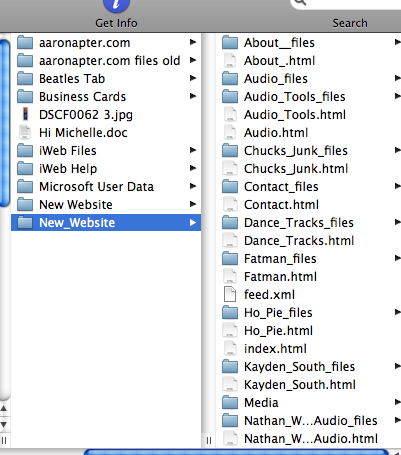This screenshot has height=455, width=401.
Task: Select the Kayden_South.html file name
Action: [300, 385]
